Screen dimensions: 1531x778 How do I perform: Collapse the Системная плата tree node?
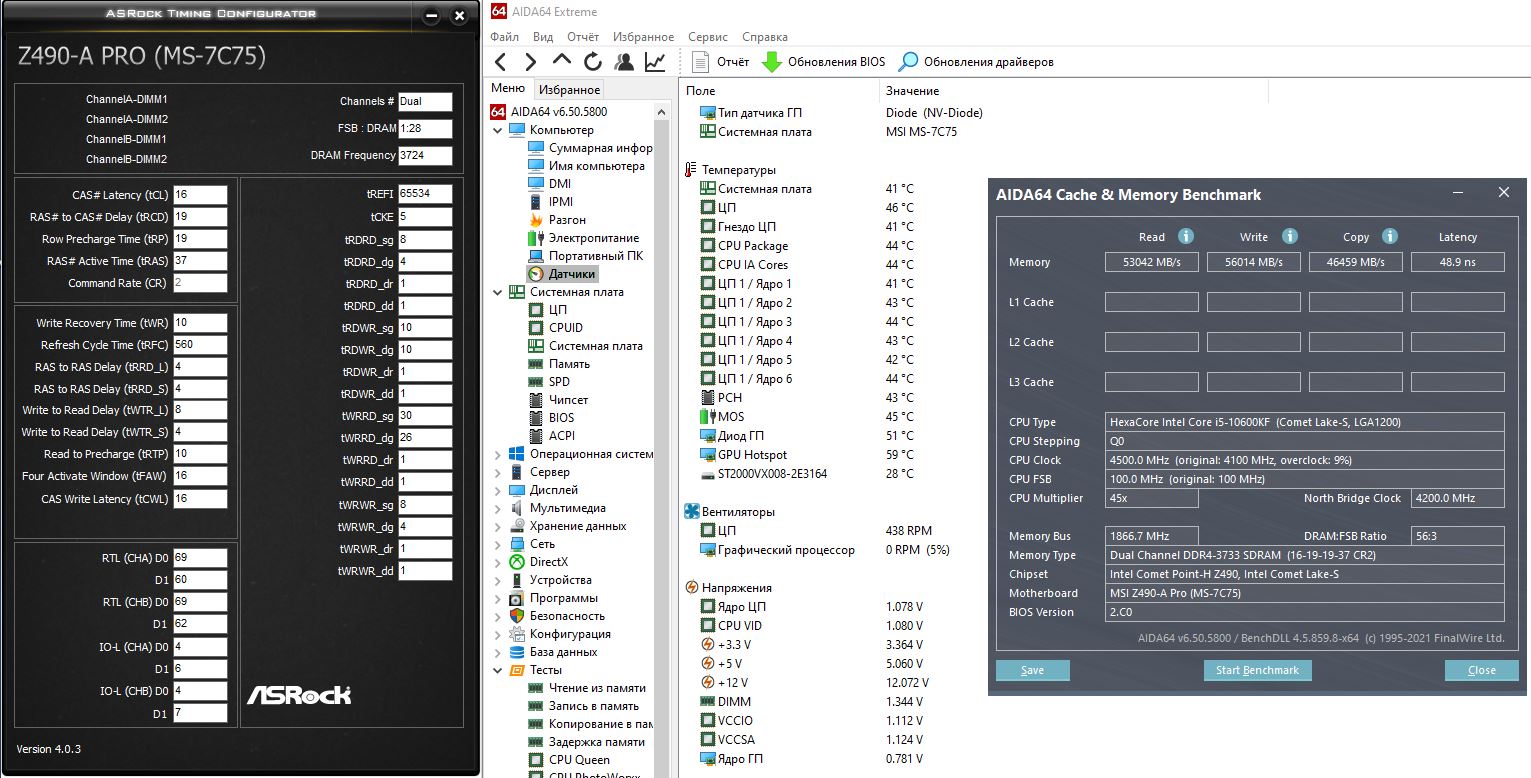[498, 291]
